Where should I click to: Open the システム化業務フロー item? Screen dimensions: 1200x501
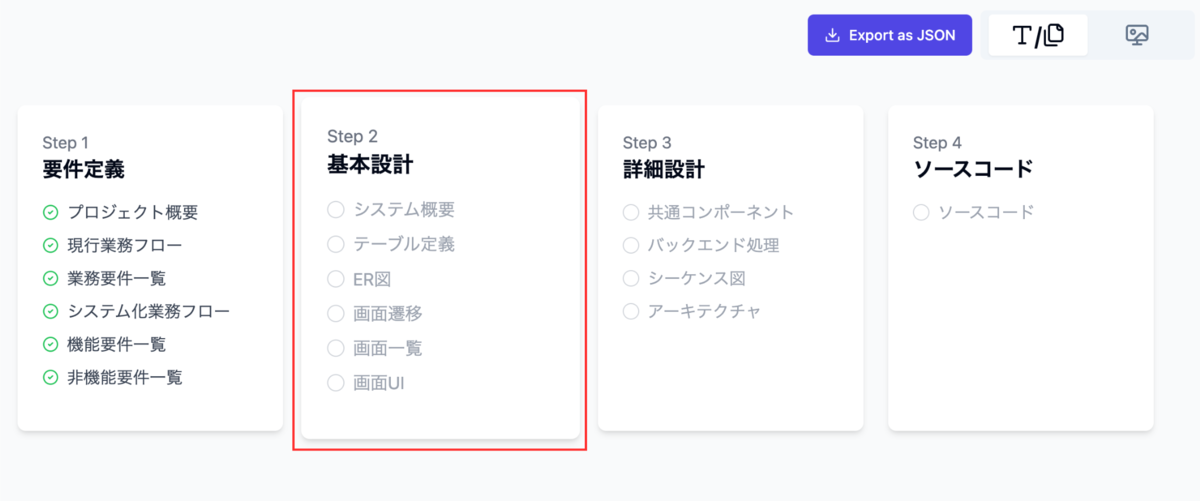tap(149, 311)
